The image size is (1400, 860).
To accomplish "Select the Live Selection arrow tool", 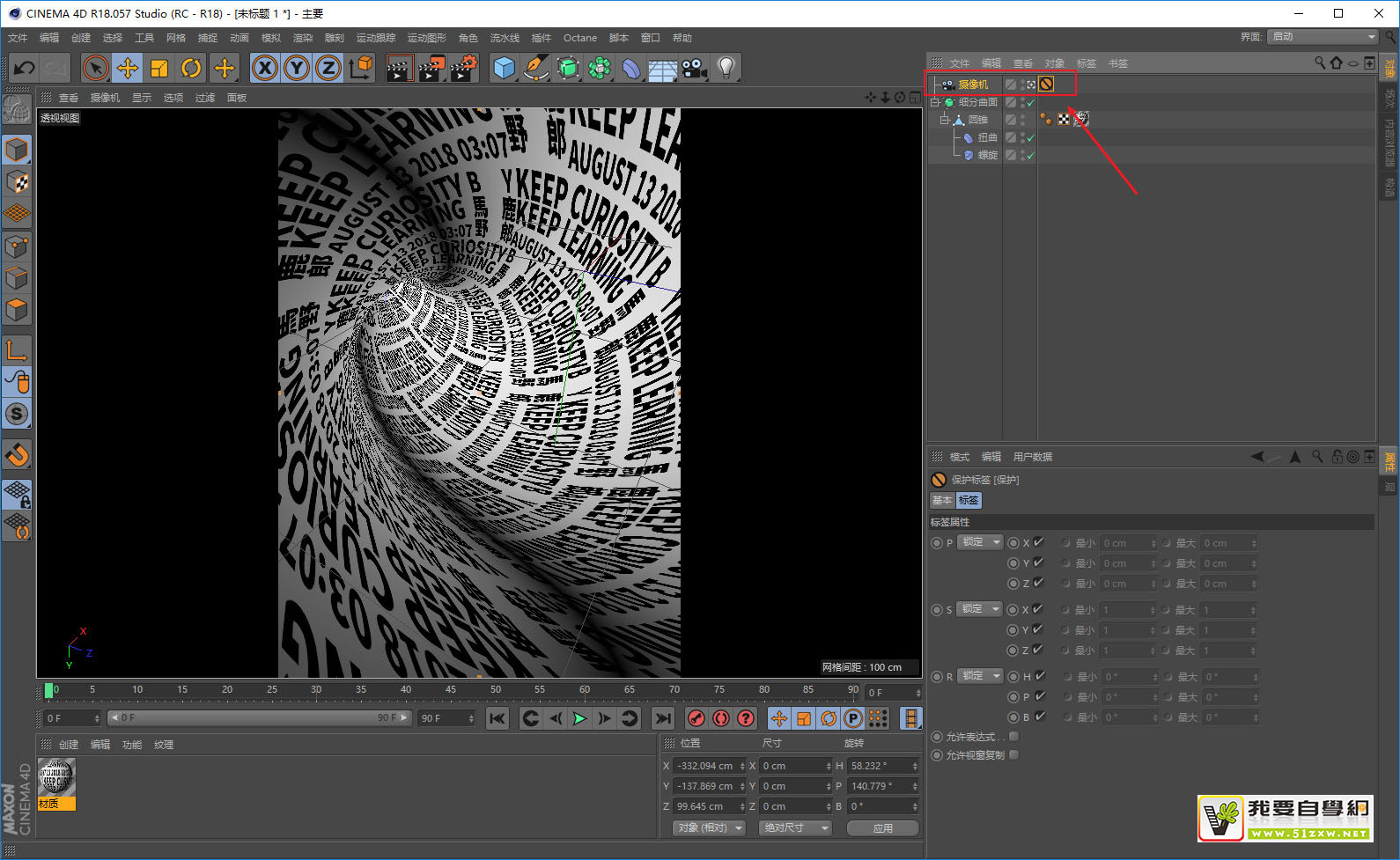I will point(96,68).
